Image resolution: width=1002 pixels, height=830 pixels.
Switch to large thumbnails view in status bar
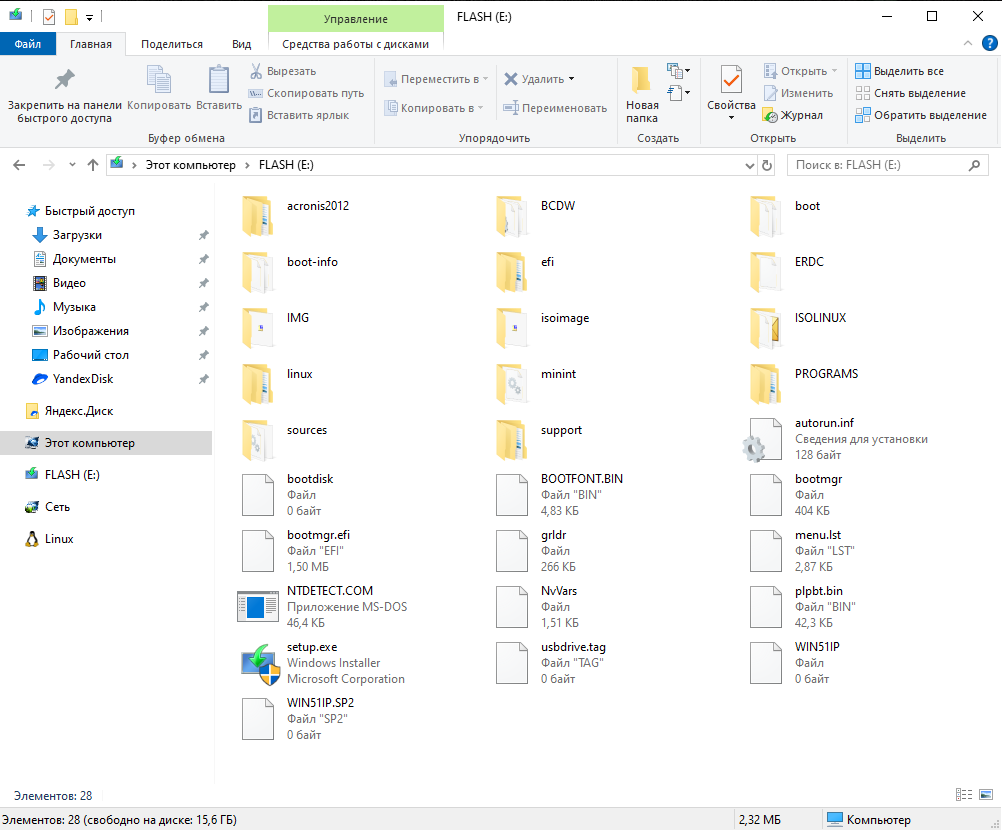coord(985,796)
